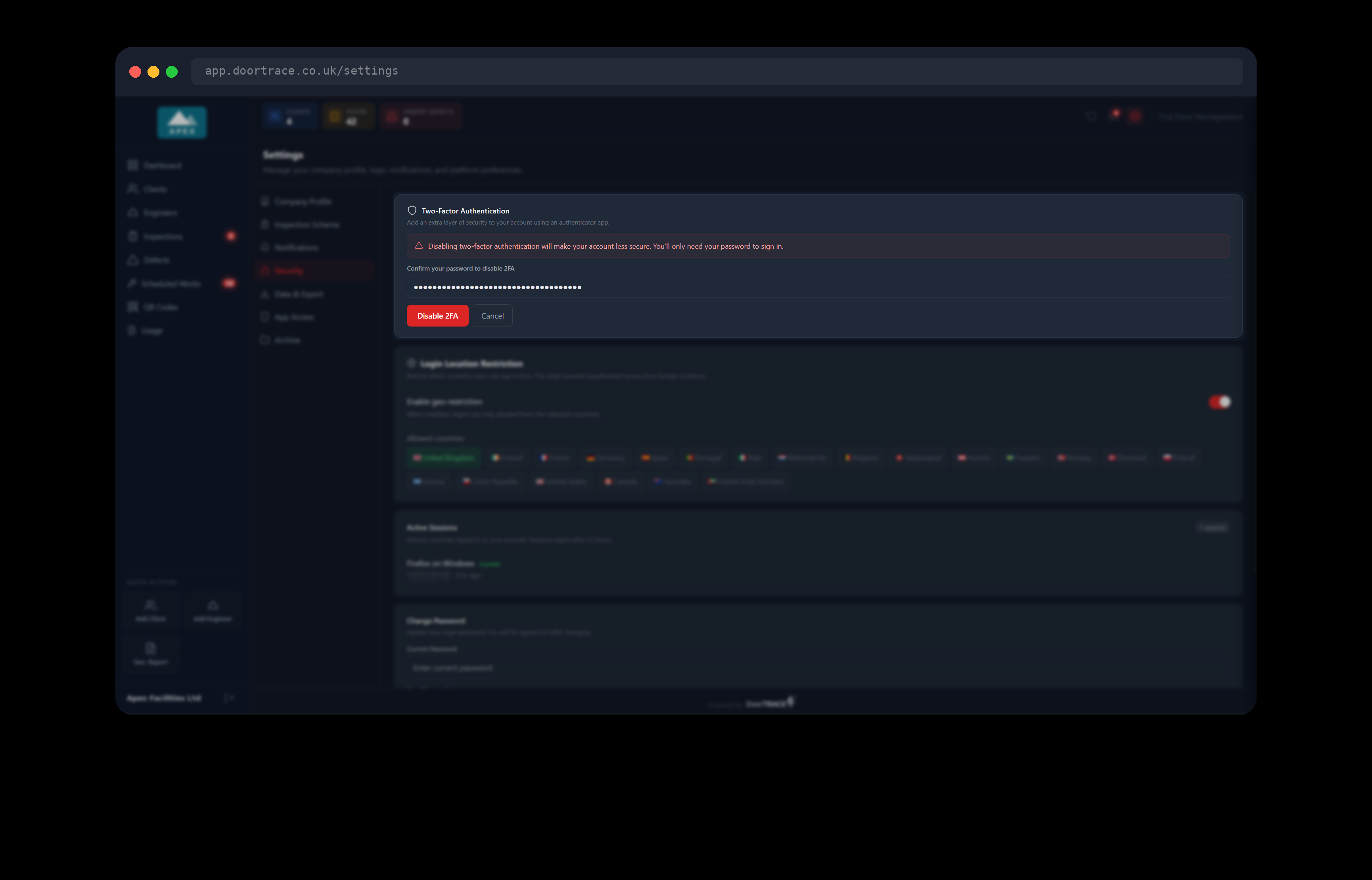This screenshot has width=1372, height=880.
Task: Click the logout icon beside Apex Facilities Ltd
Action: point(228,698)
